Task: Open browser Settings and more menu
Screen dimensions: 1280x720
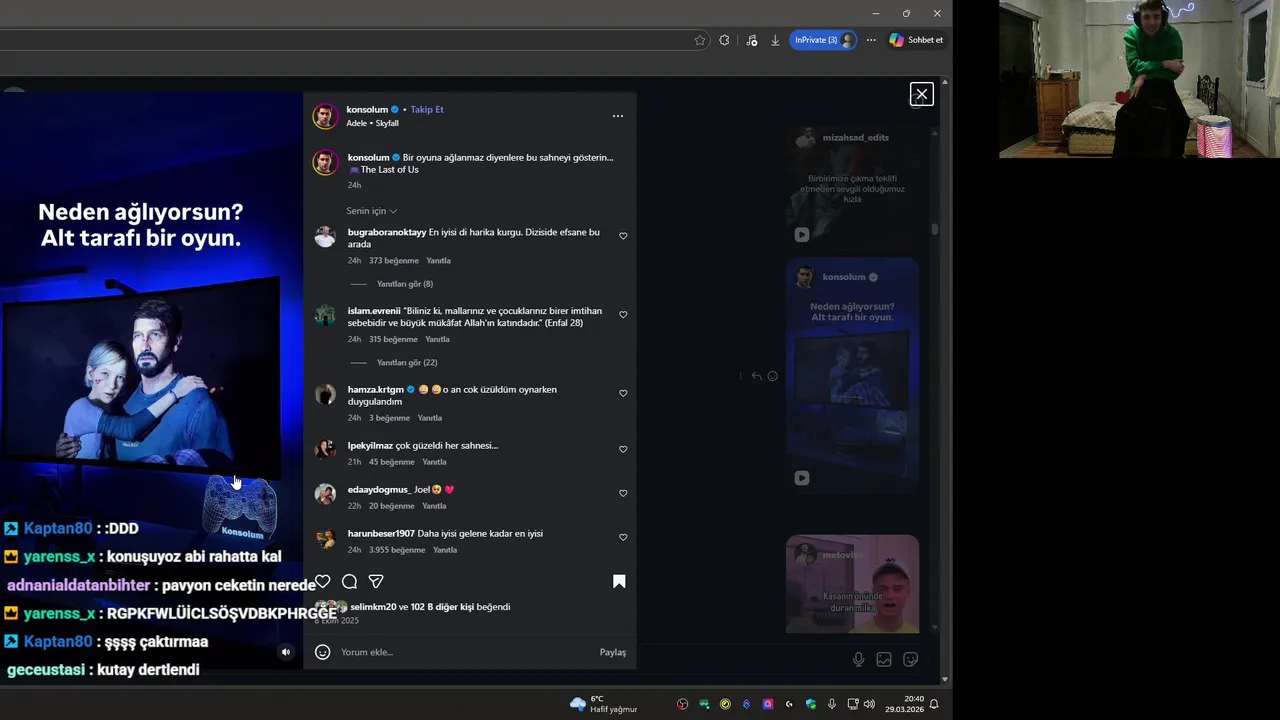Action: [x=871, y=40]
